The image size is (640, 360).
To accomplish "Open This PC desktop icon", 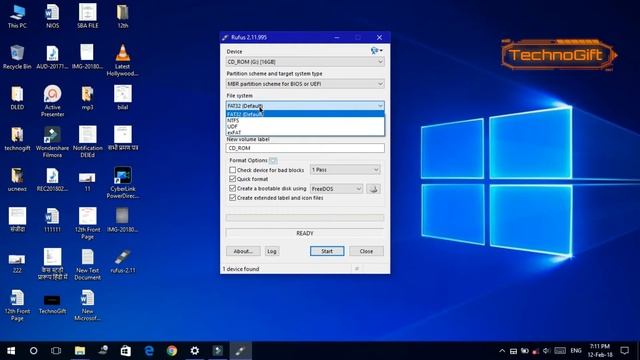I will coord(17,16).
